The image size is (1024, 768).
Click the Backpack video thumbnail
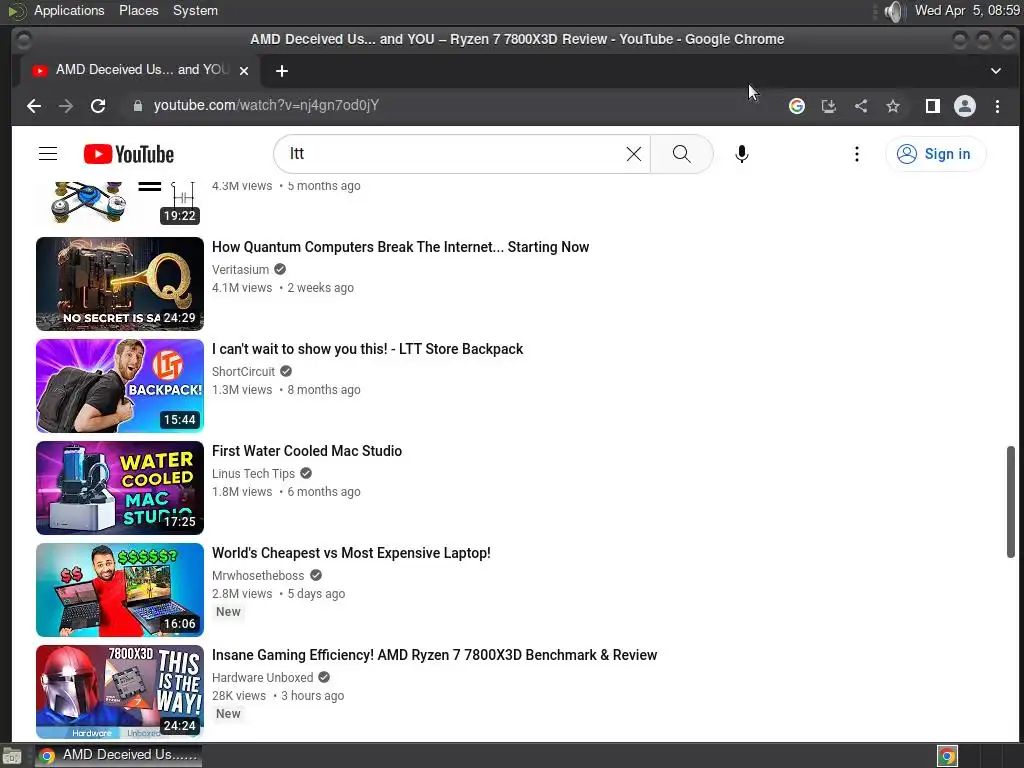(120, 386)
